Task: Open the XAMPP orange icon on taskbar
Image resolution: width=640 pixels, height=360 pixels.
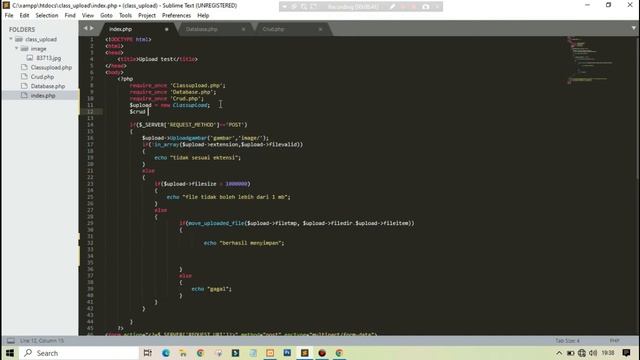Action: click(x=270, y=353)
